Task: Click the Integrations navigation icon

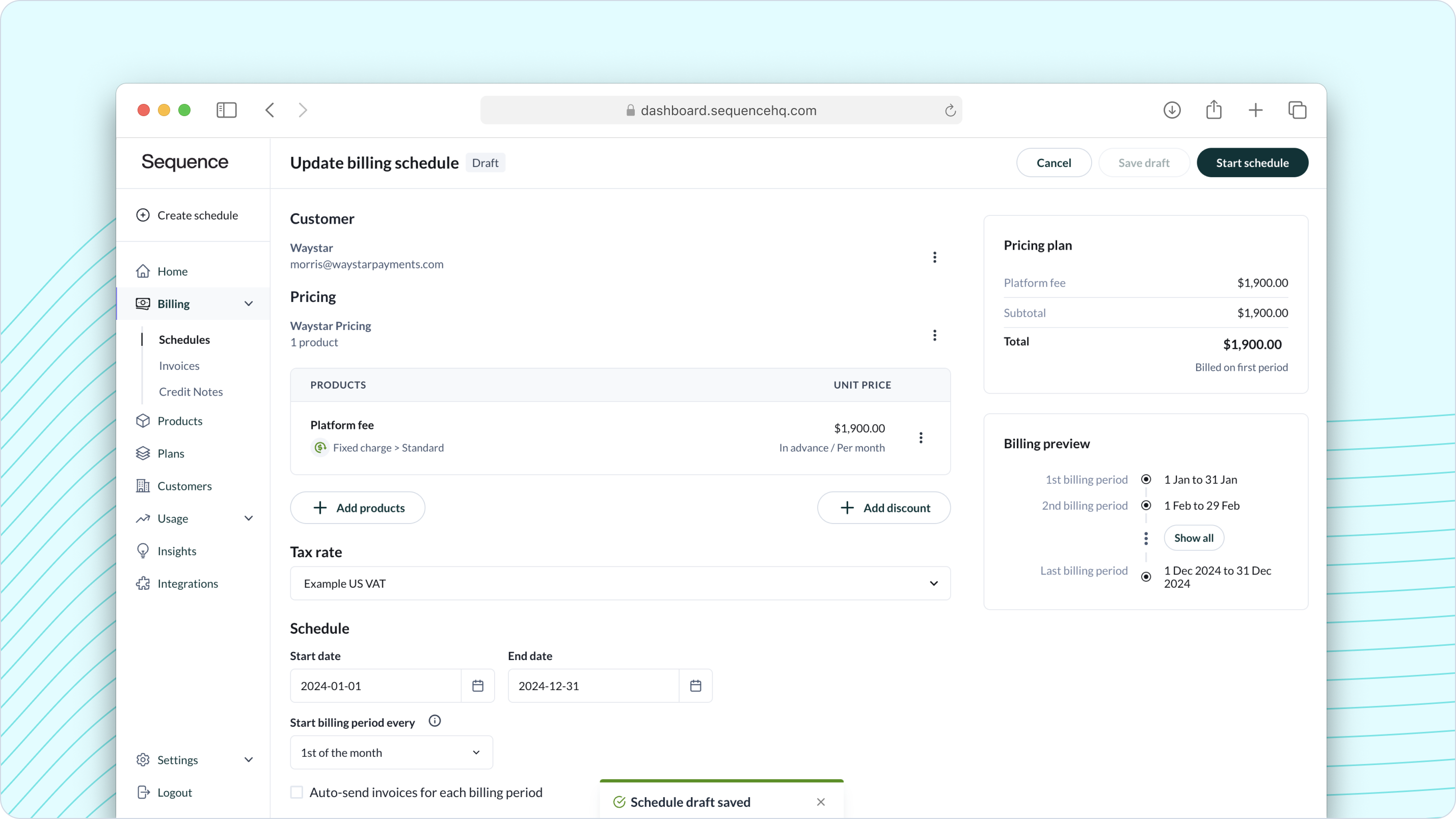Action: (143, 583)
